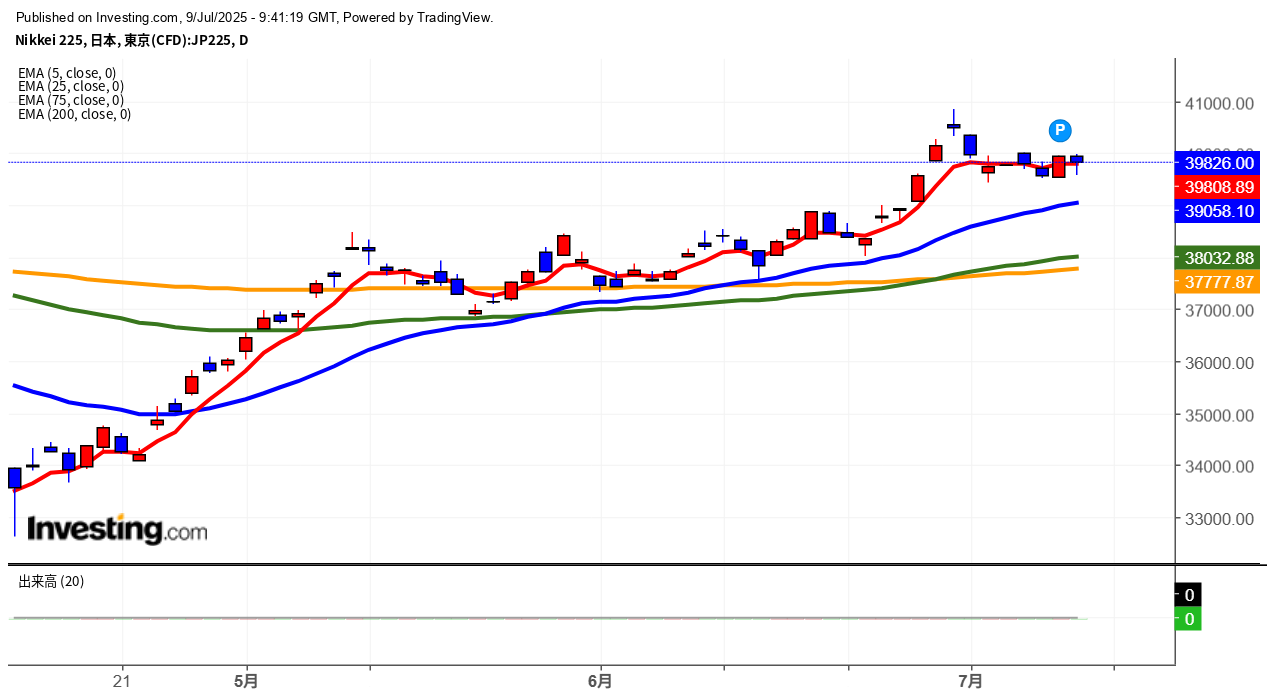1267x698 pixels.
Task: Click the orange 37777.87 EMA value label
Action: pyautogui.click(x=1218, y=282)
